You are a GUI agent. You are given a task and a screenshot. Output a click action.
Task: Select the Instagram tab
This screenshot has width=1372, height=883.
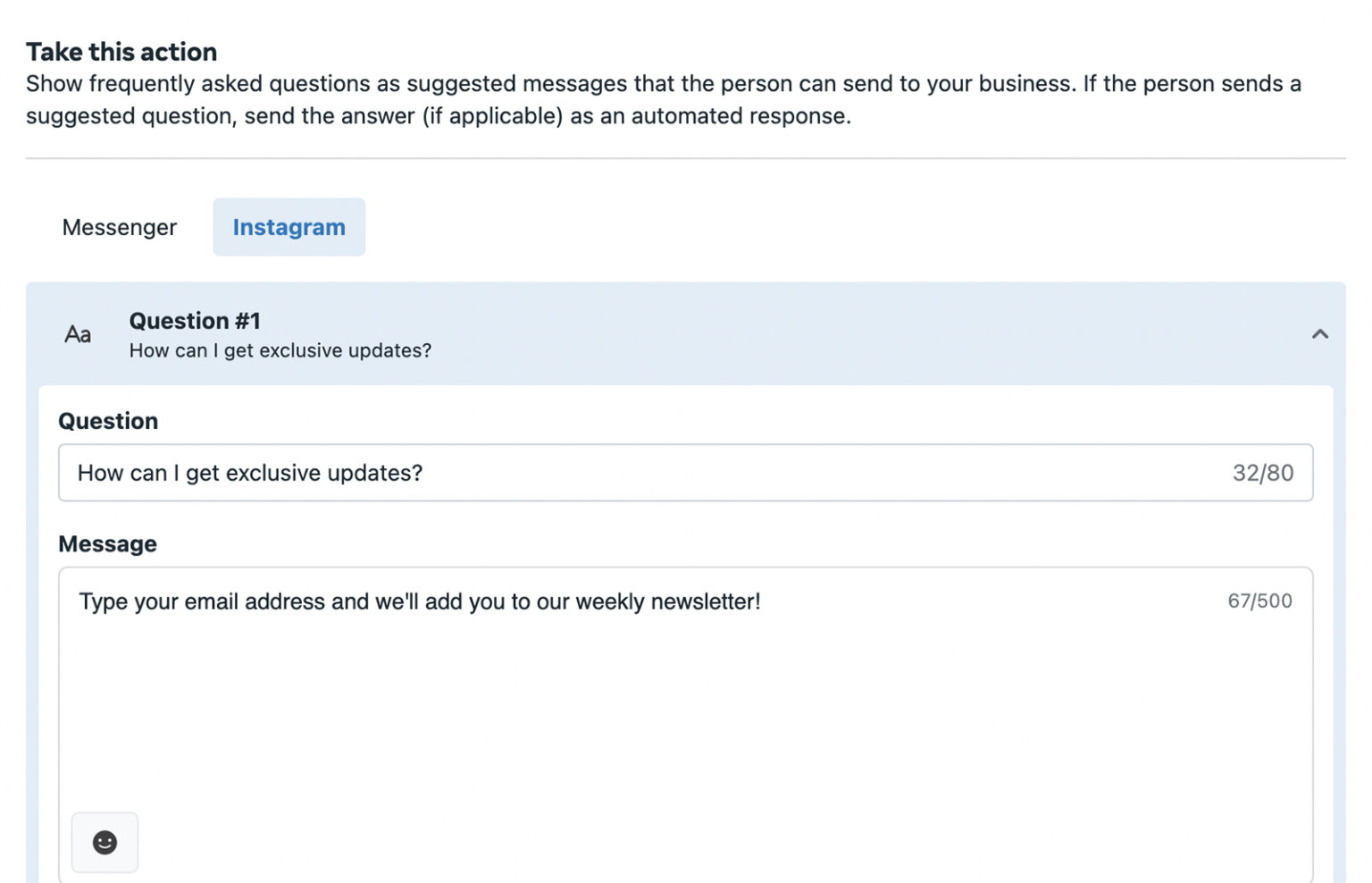(x=289, y=228)
